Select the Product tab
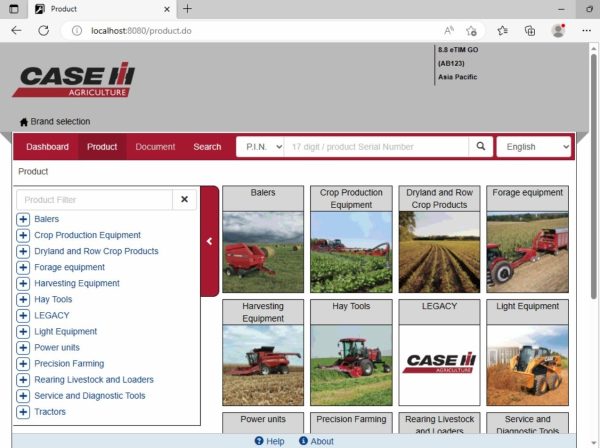The image size is (600, 448). (x=102, y=147)
